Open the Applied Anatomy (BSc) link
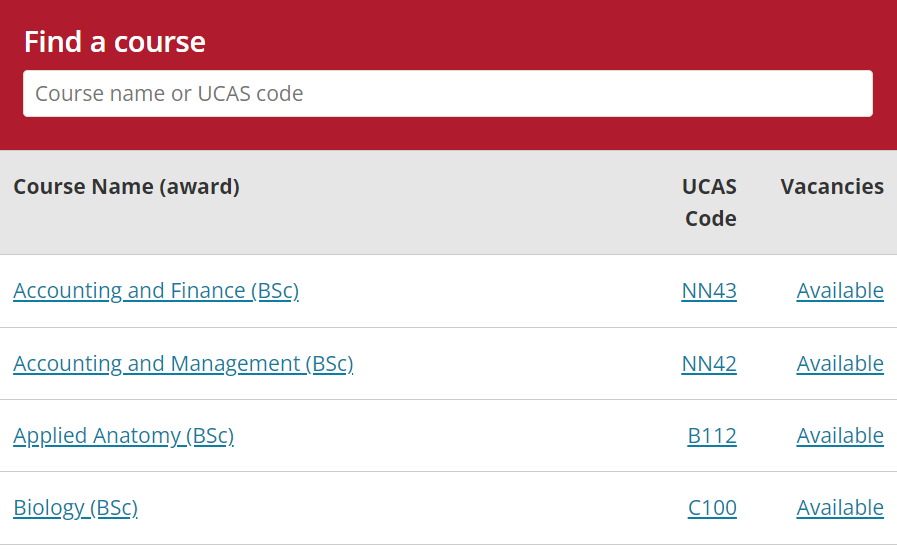Viewport: 897px width, 549px height. click(x=123, y=436)
